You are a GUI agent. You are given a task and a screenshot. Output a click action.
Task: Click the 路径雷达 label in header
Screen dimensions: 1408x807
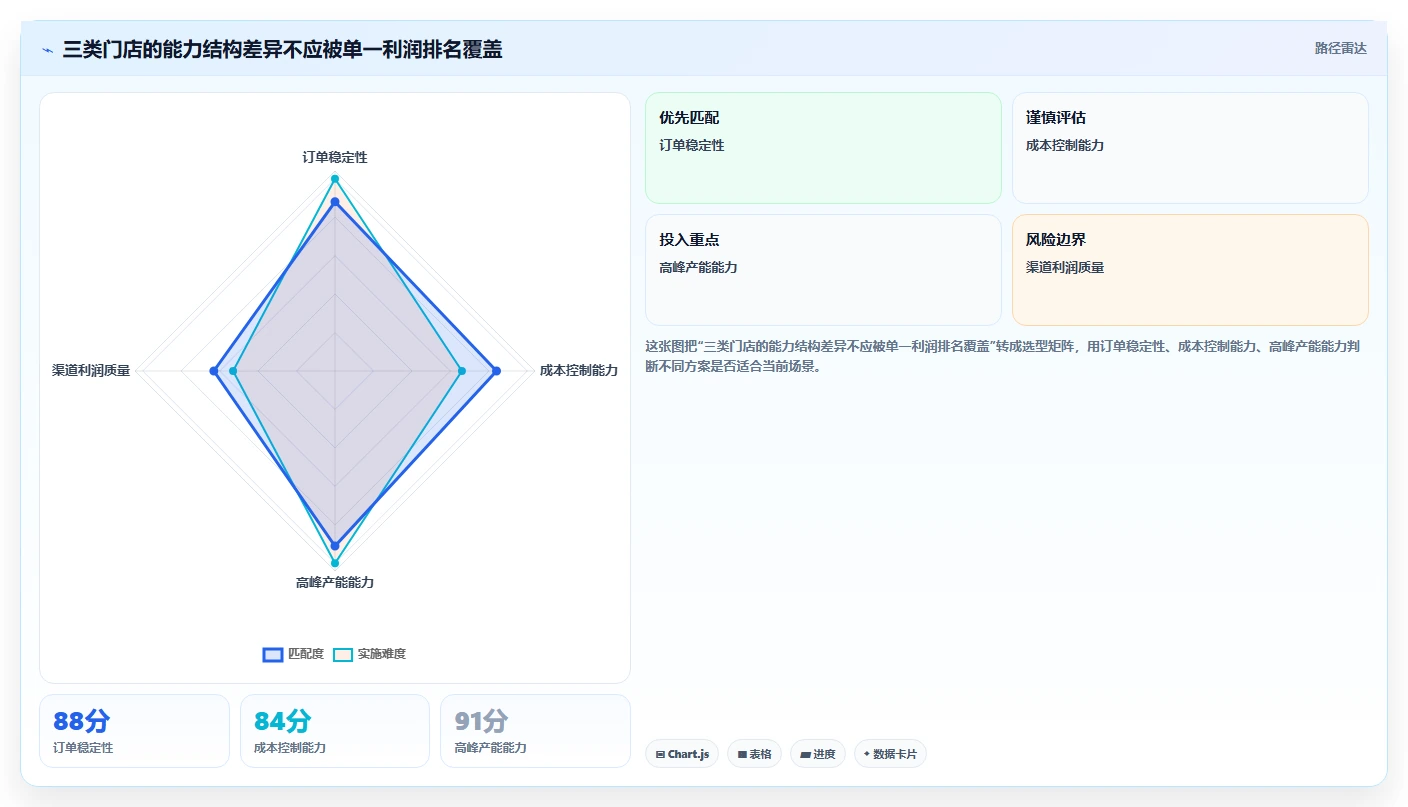[1340, 48]
